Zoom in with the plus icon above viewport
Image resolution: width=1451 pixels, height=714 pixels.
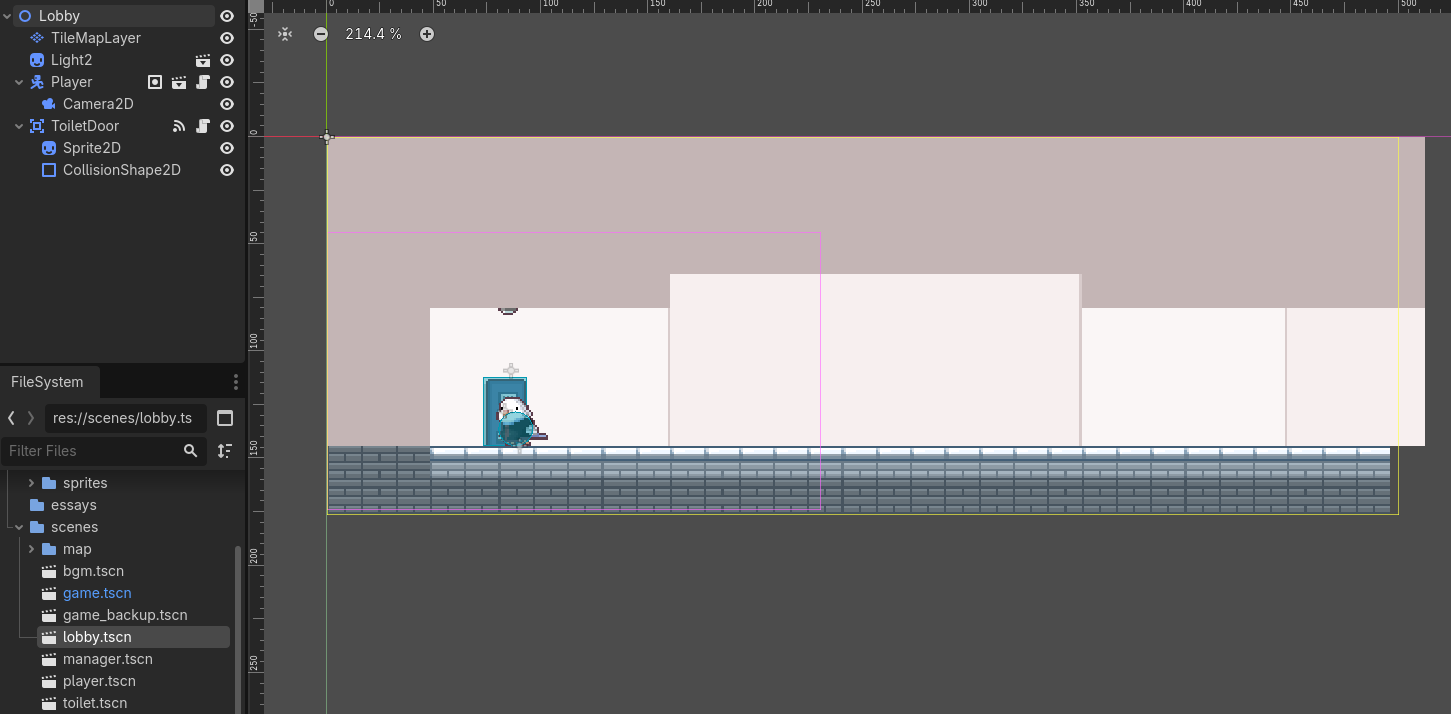427,33
